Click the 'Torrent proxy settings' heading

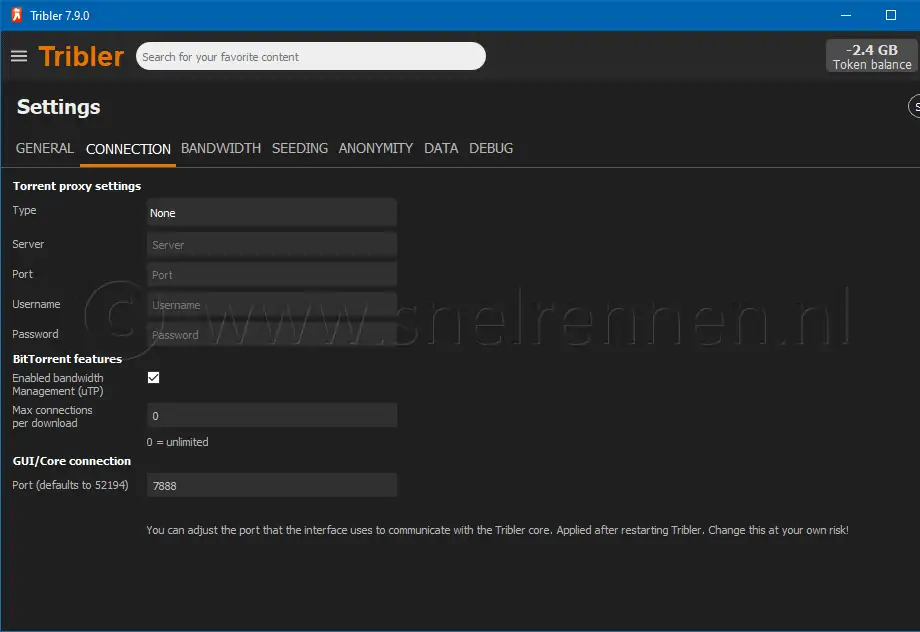[x=77, y=186]
